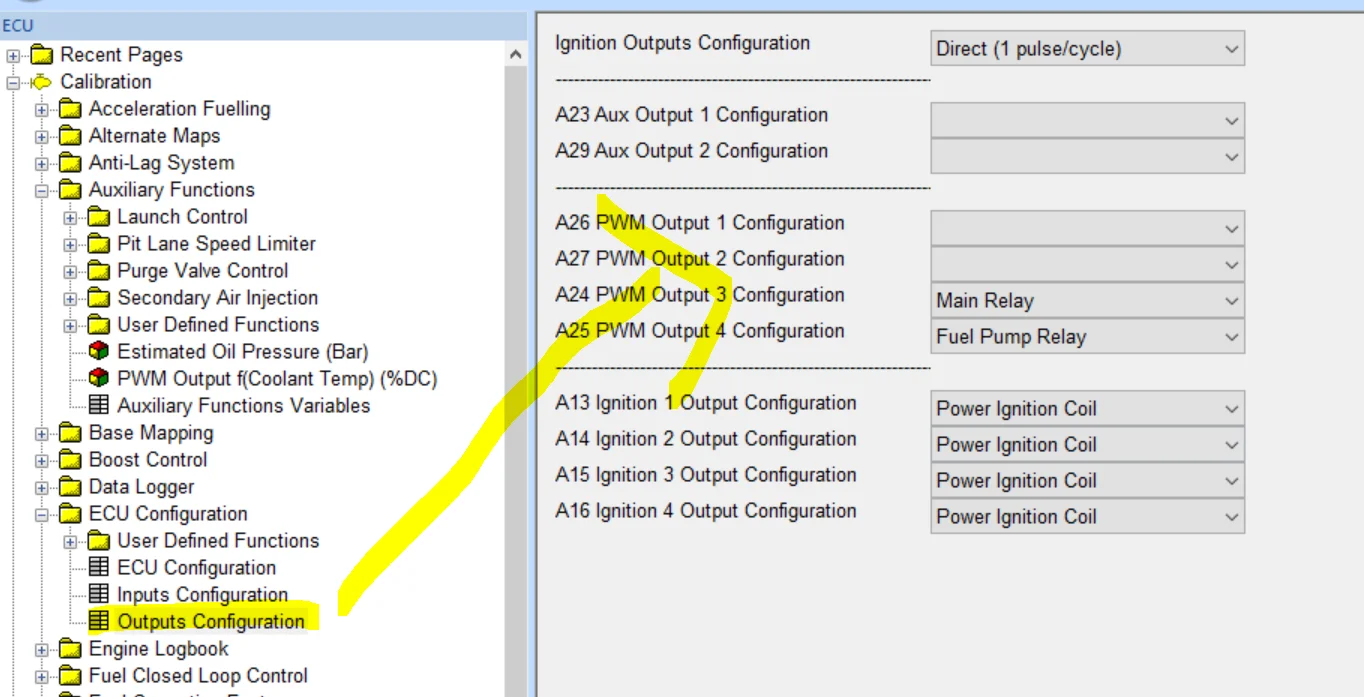
Task: Click the Outputs Configuration table icon
Action: coord(98,622)
